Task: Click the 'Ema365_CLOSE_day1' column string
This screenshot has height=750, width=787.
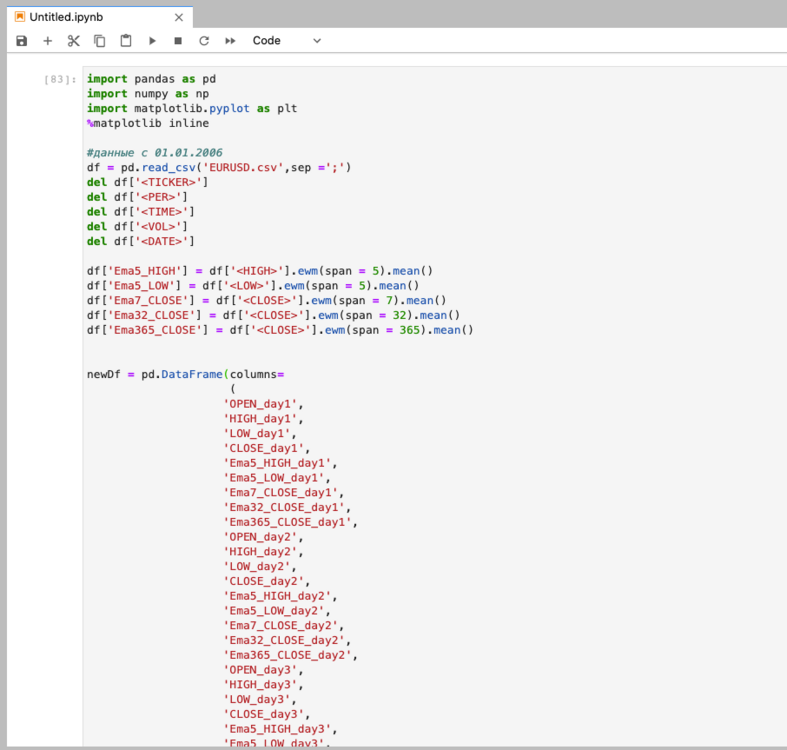Action: [288, 522]
